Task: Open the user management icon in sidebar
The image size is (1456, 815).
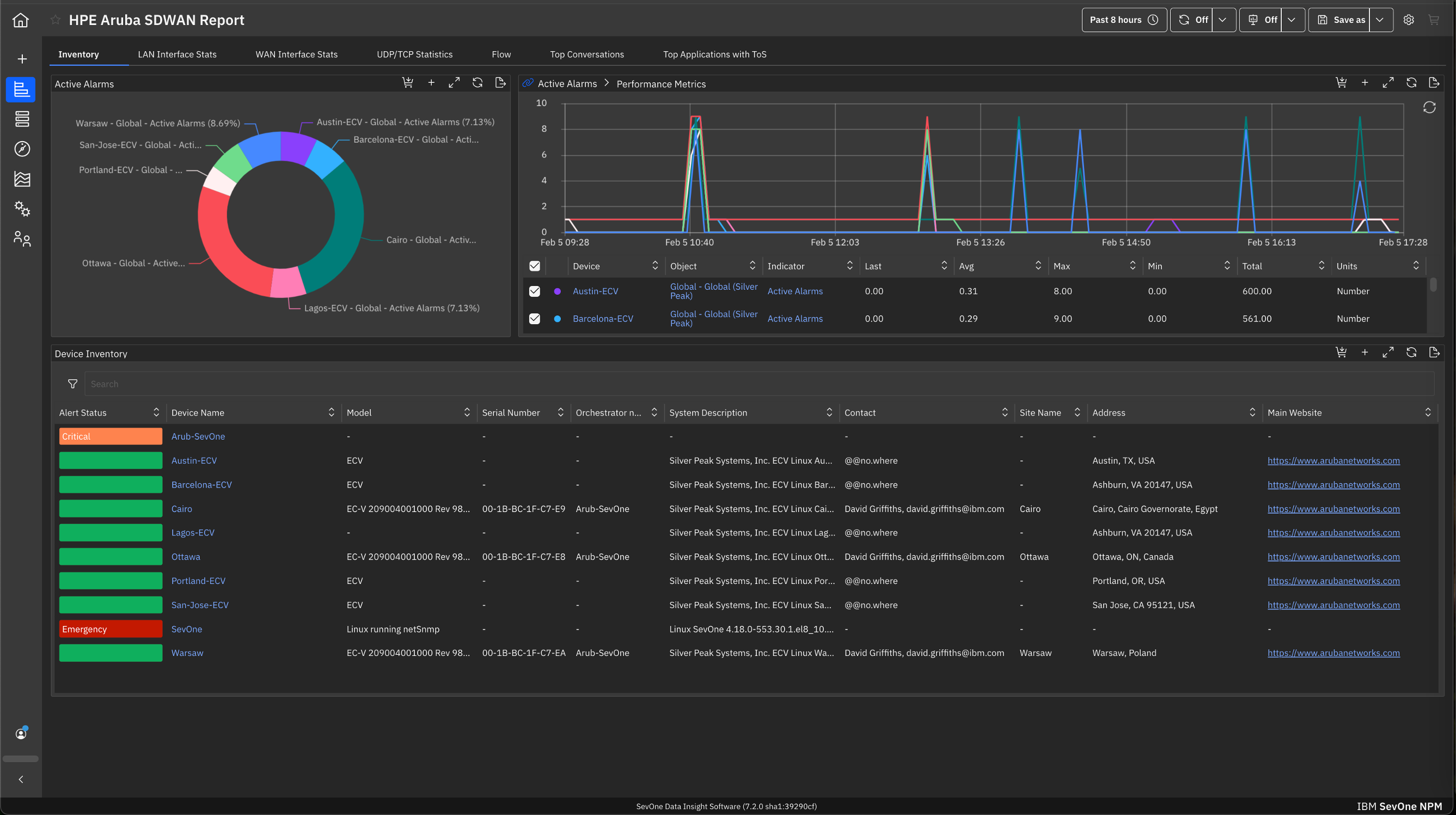Action: pos(21,239)
